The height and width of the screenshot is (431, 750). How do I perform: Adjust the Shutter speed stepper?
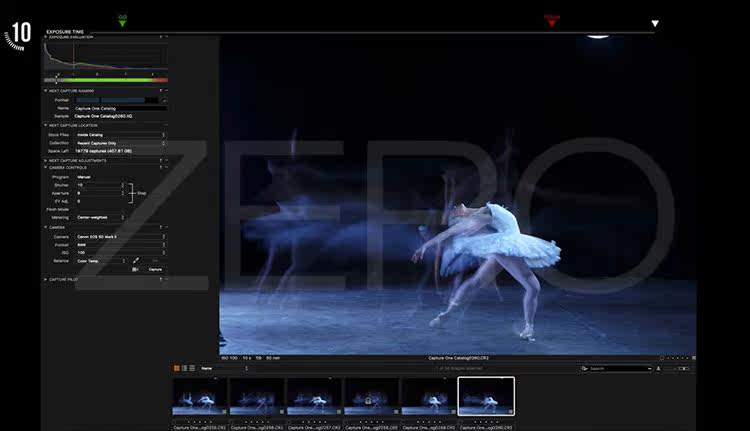click(122, 185)
